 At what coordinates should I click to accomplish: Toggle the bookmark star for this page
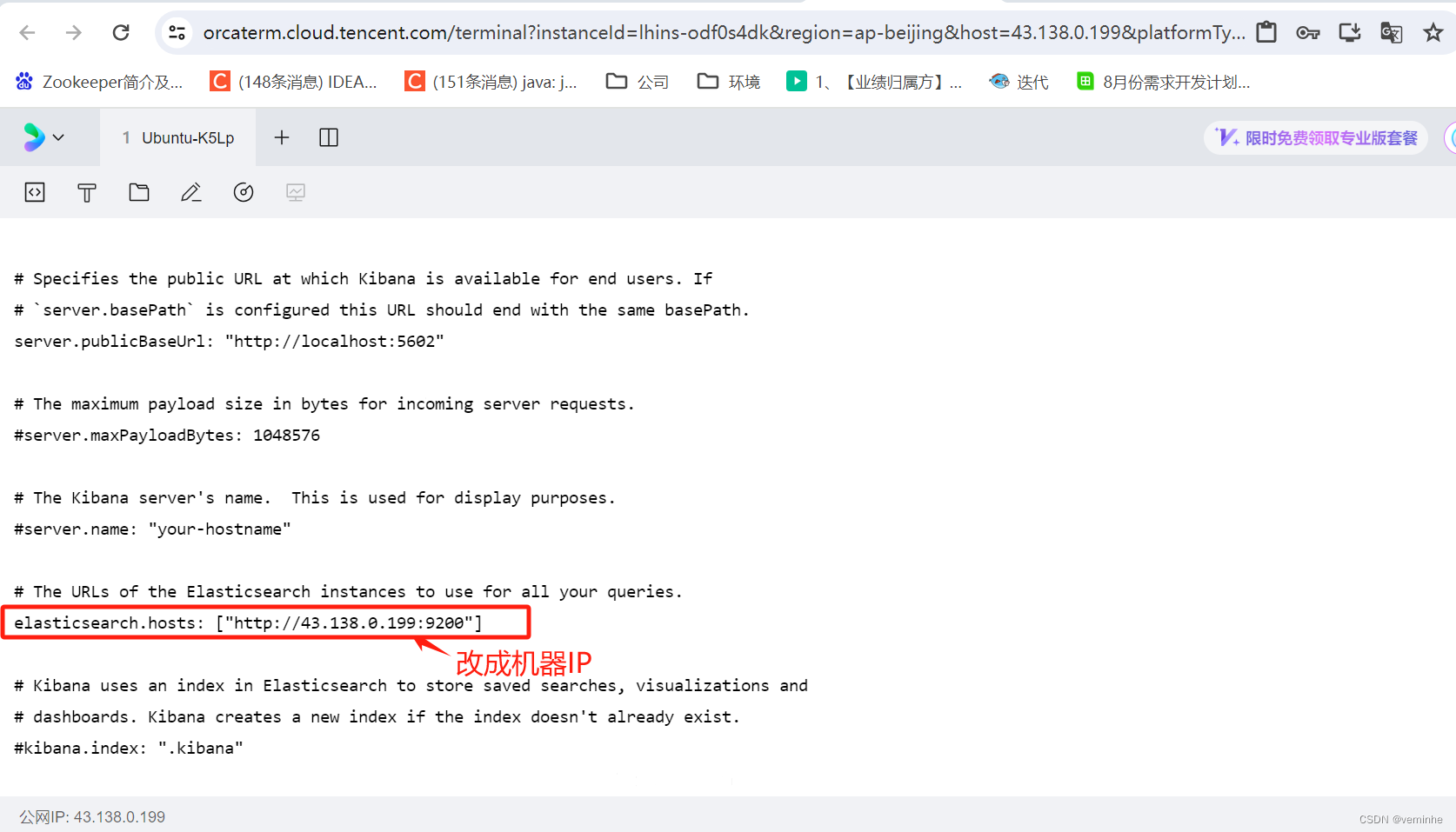tap(1433, 32)
